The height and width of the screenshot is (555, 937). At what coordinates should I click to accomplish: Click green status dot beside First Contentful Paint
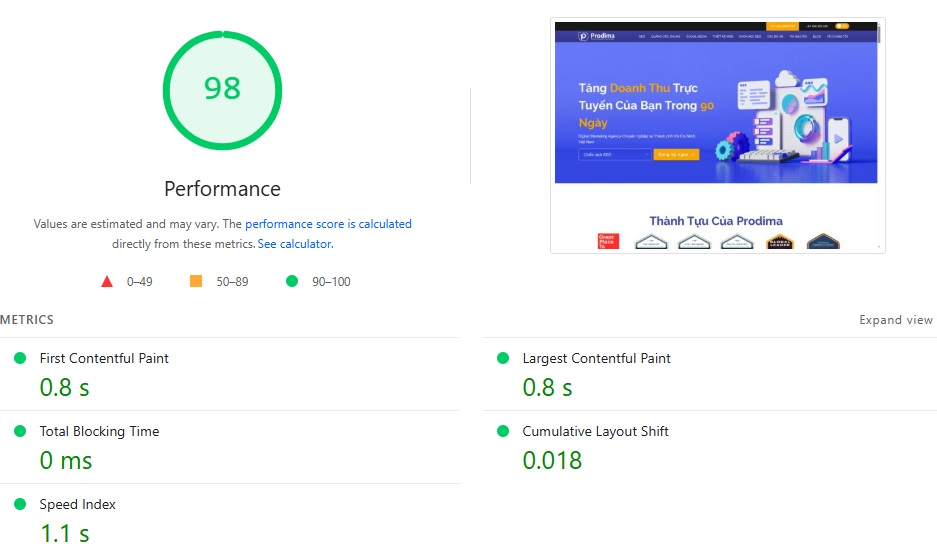coord(20,358)
